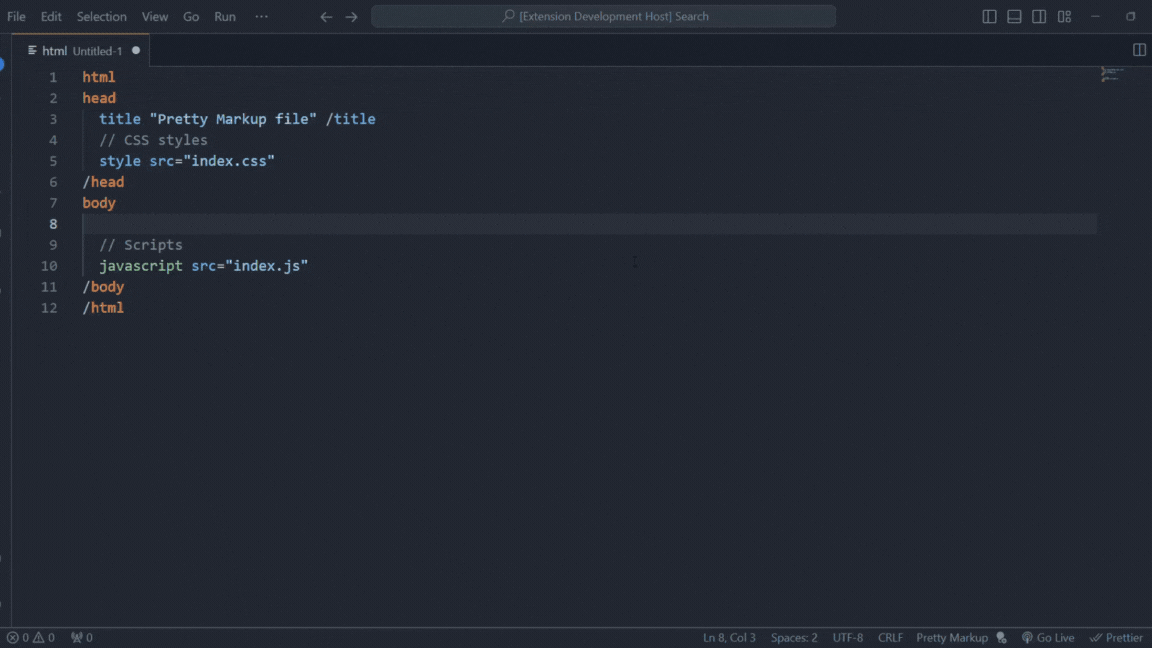Click the icon right of Pretty Markup
The image size is (1152, 648).
[1001, 638]
